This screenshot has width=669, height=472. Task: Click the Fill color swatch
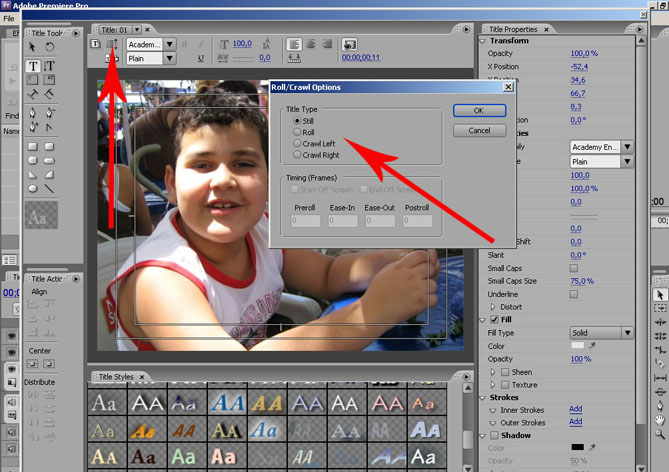(x=577, y=345)
